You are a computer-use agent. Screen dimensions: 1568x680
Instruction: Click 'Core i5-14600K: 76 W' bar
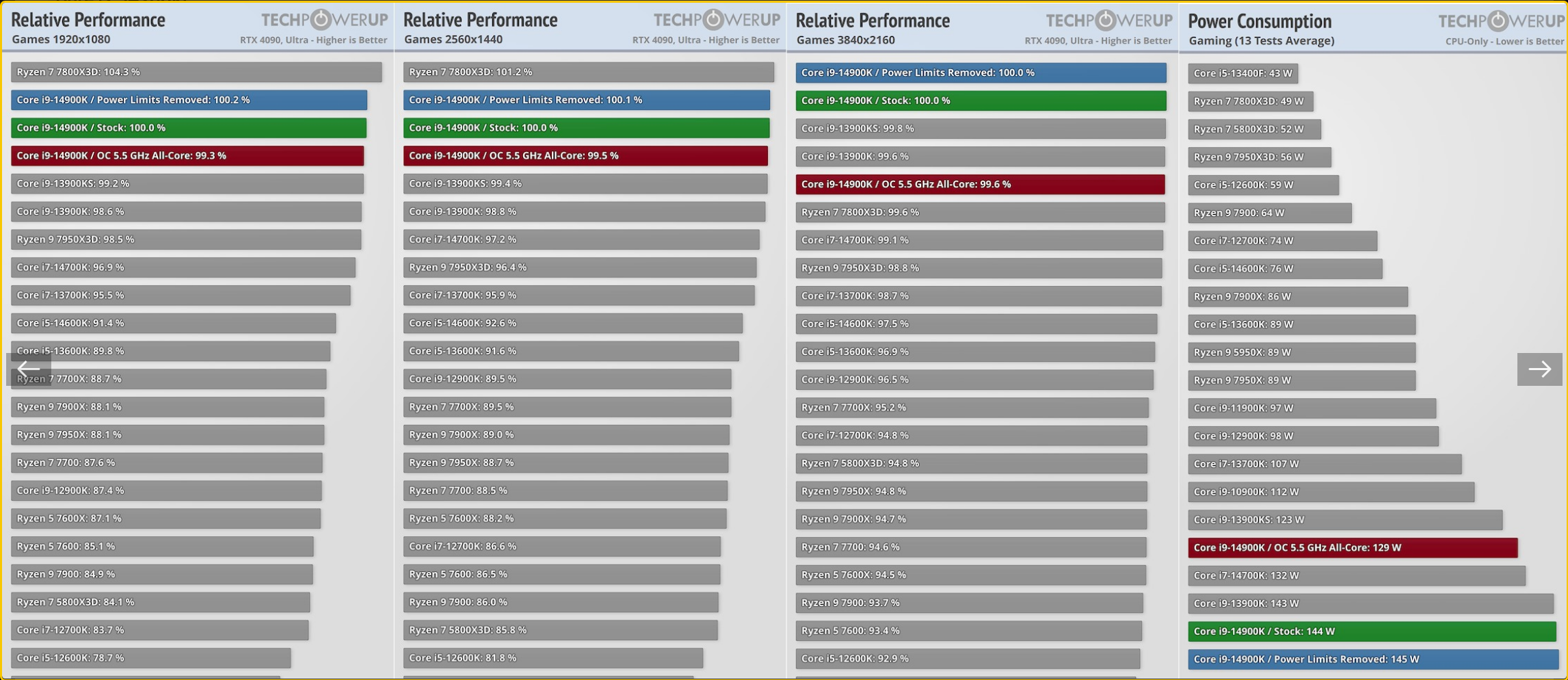tap(1285, 269)
